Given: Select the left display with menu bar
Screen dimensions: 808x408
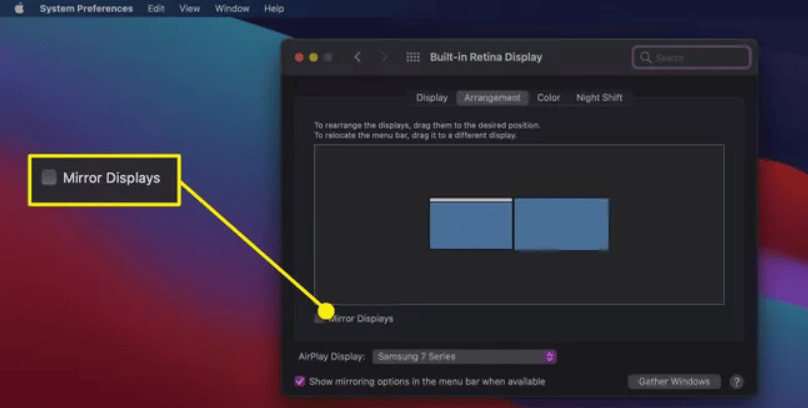Looking at the screenshot, I should [471, 223].
